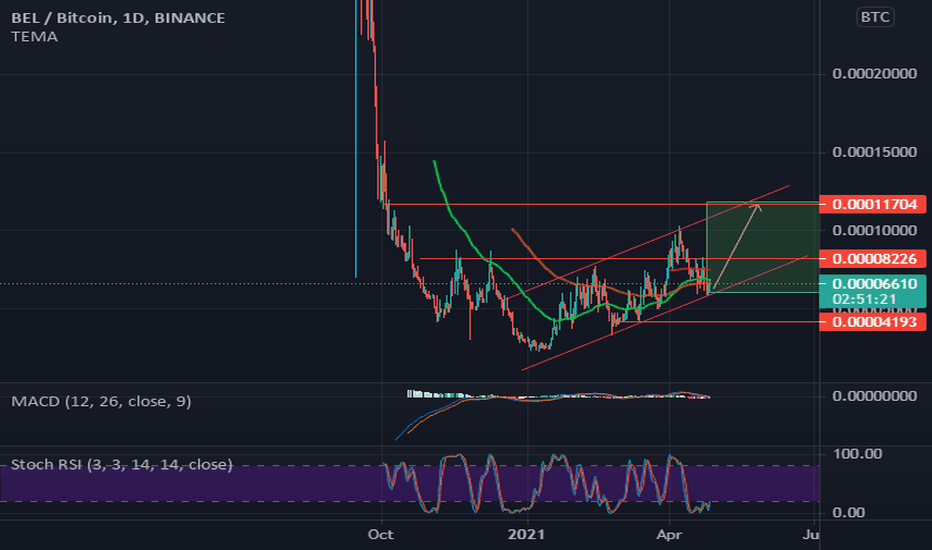Click the BTC currency button
932x550 pixels.
tap(875, 17)
